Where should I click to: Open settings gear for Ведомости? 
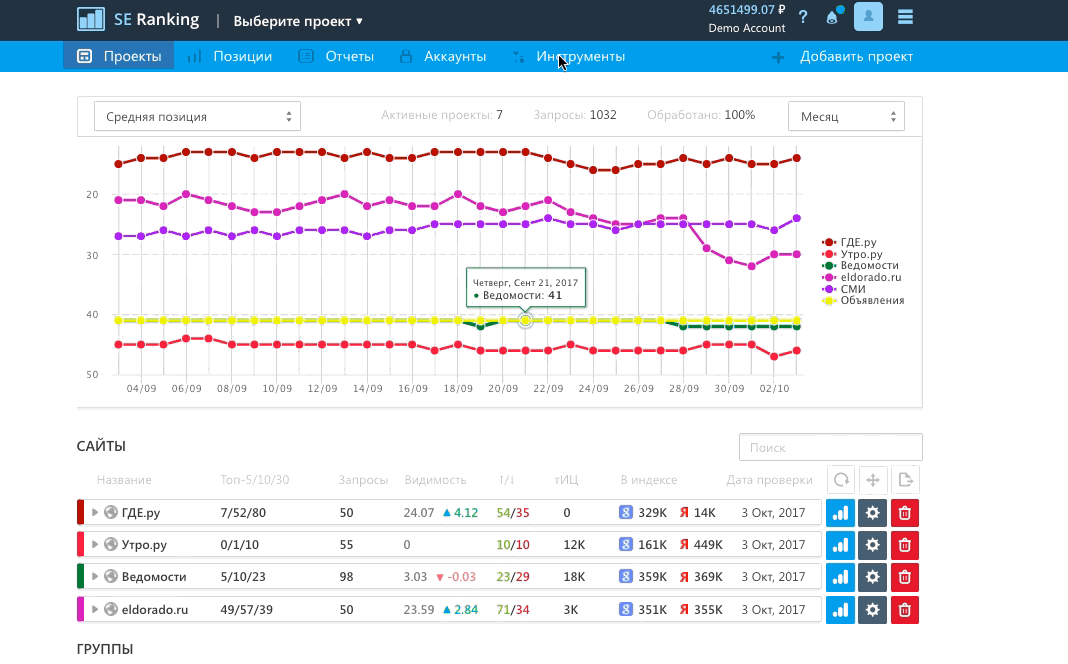(873, 577)
